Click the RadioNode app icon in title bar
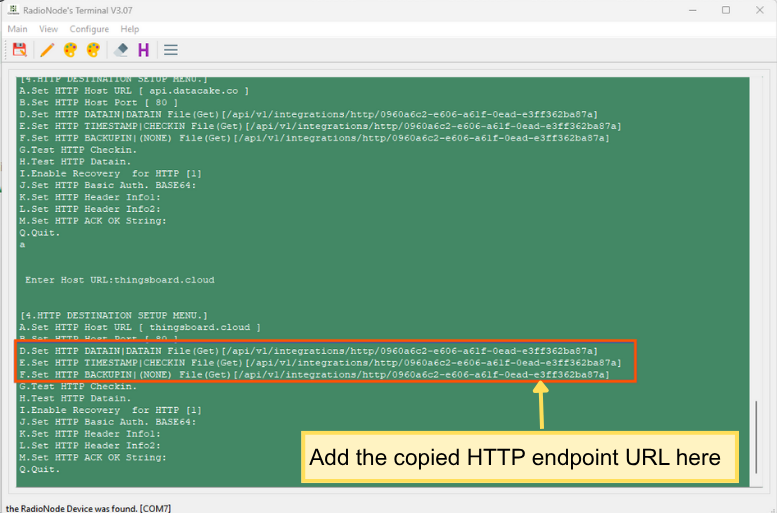 pos(11,10)
